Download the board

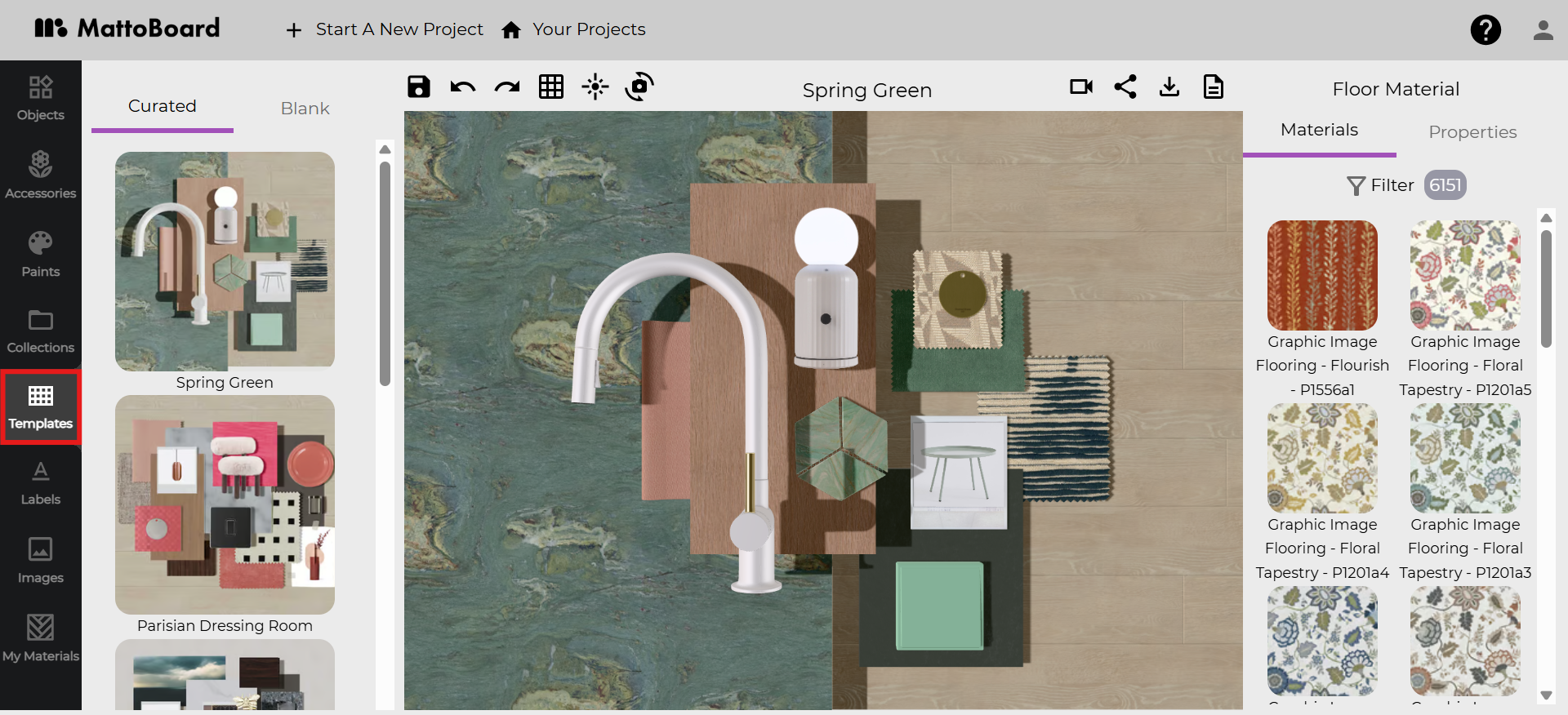pos(1169,87)
